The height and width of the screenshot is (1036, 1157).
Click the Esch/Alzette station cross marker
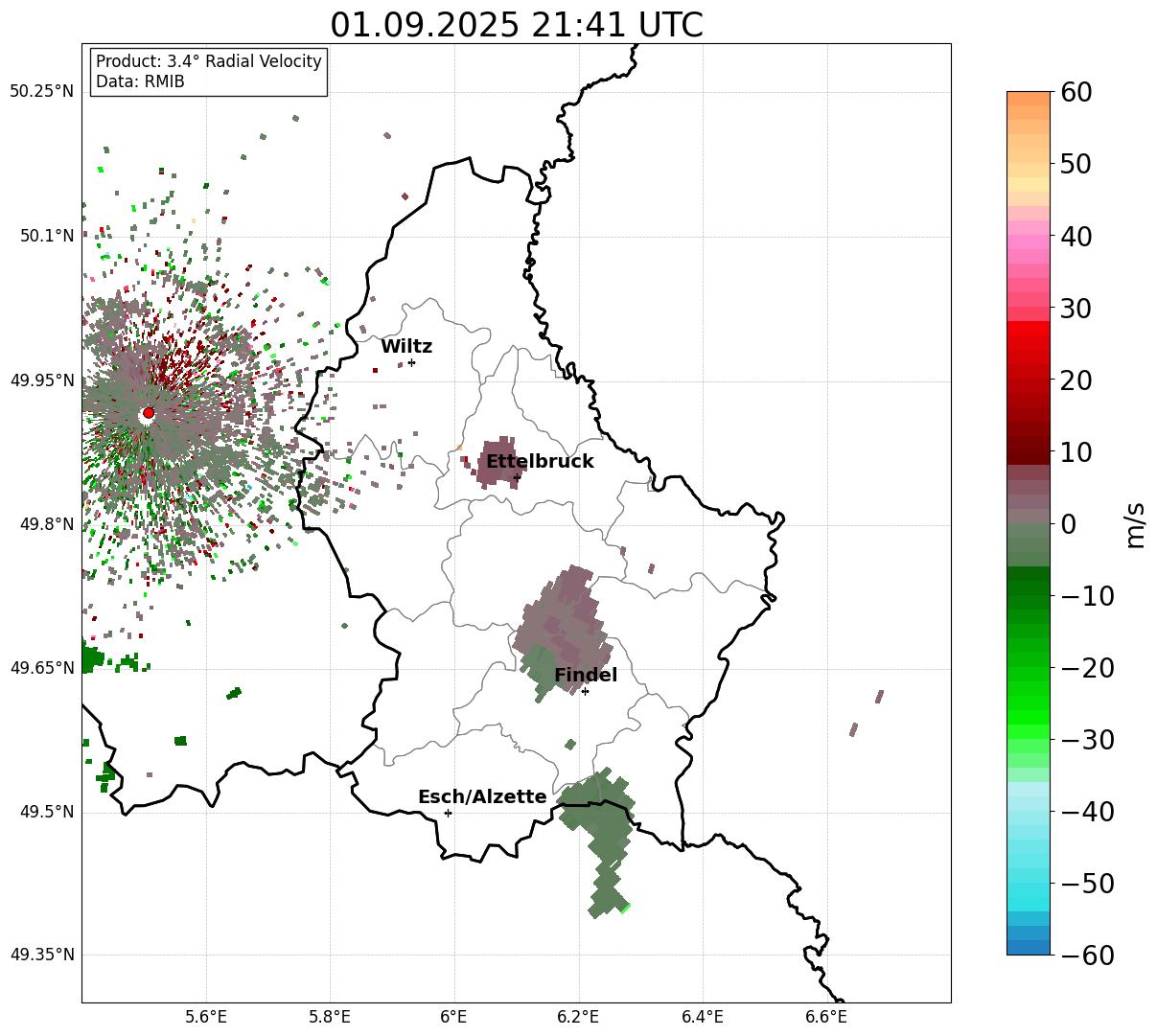[x=448, y=813]
